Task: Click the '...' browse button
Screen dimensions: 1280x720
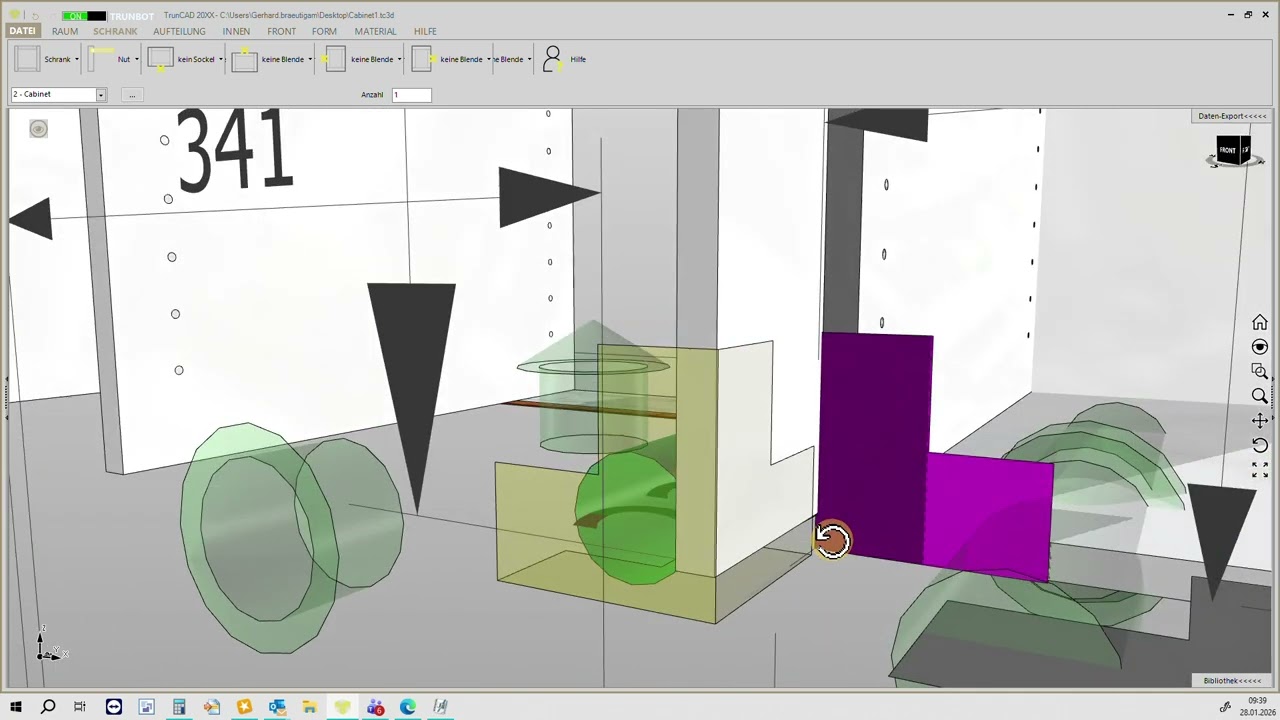Action: click(x=132, y=94)
